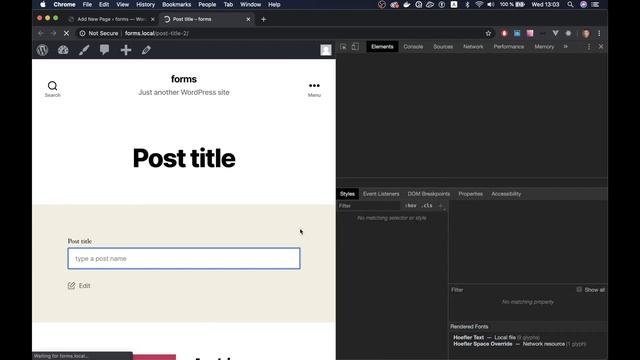
Task: Focus the Post title input field
Action: click(184, 258)
